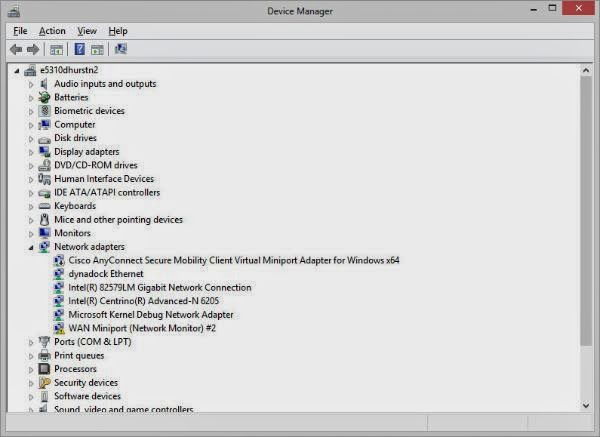Expand the Computer node
Image resolution: width=600 pixels, height=437 pixels.
click(31, 125)
